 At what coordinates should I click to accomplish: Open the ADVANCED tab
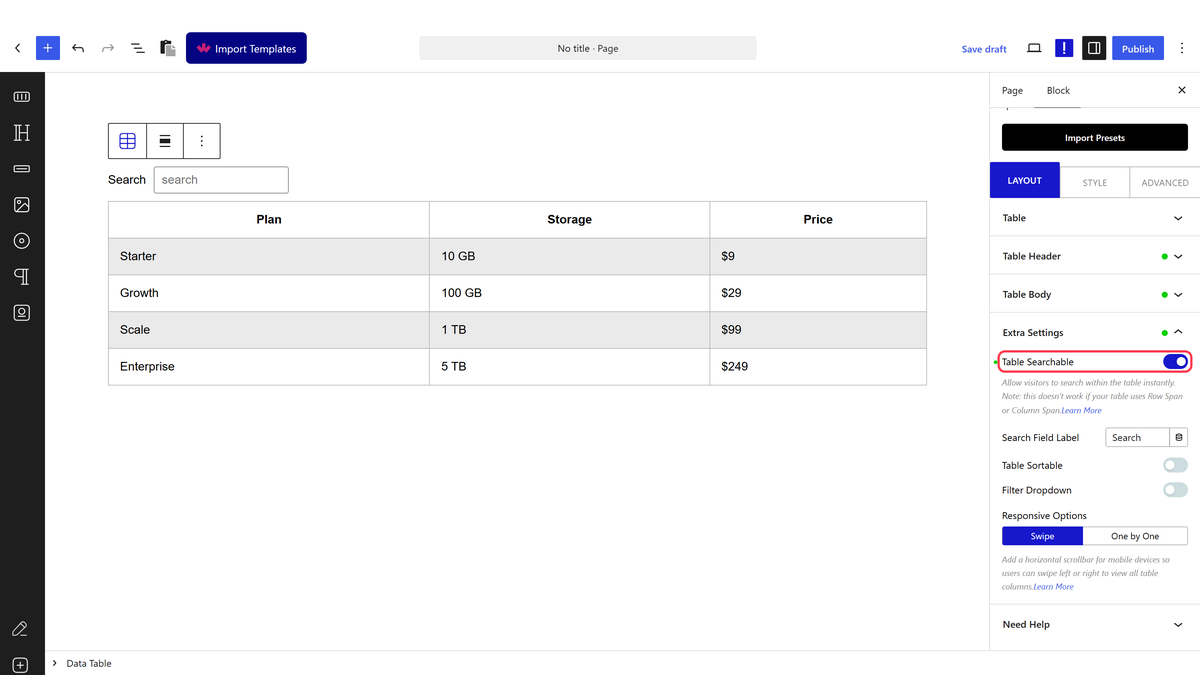tap(1165, 181)
